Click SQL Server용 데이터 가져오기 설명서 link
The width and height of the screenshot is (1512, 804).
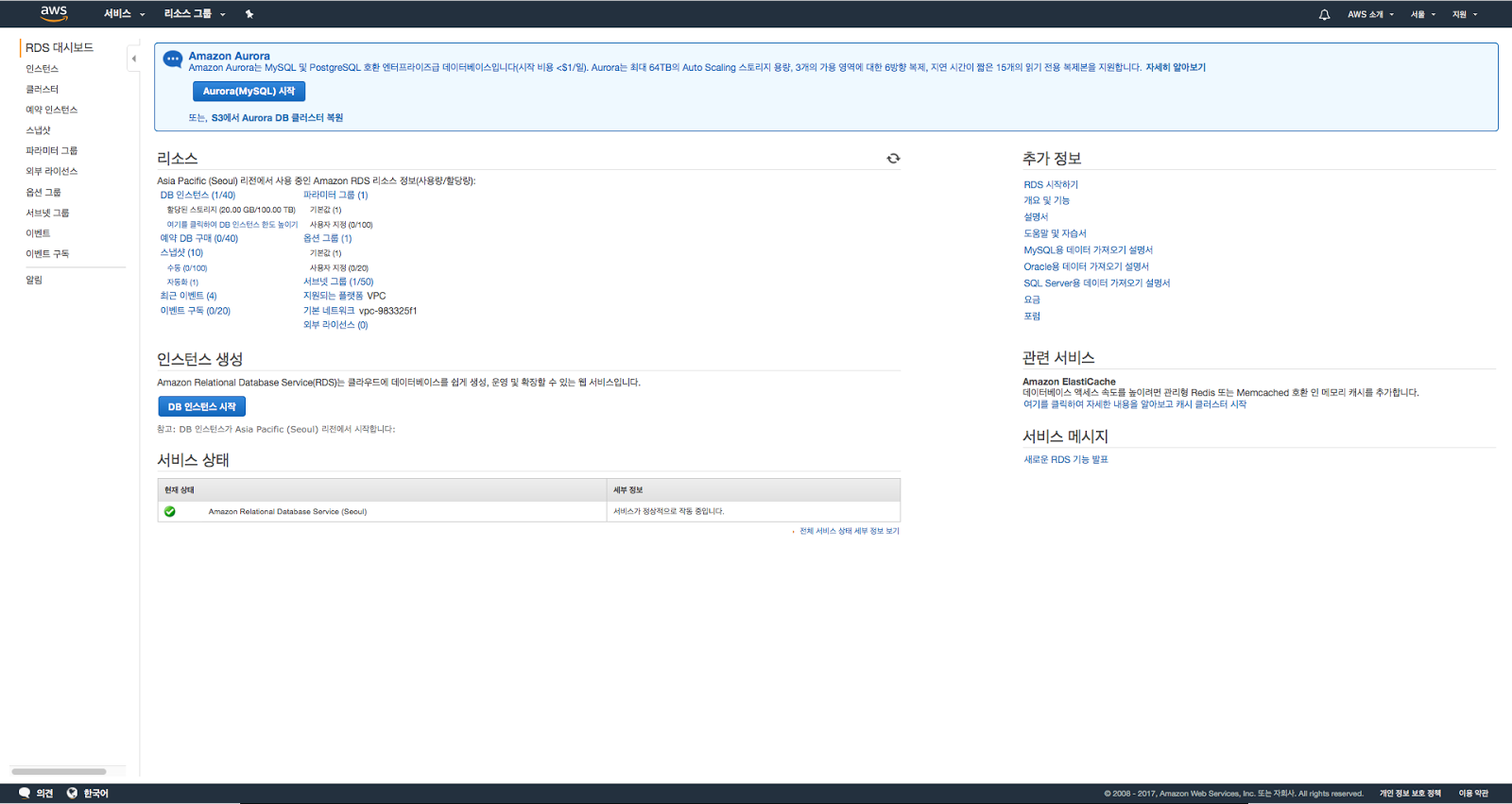[x=1097, y=283]
